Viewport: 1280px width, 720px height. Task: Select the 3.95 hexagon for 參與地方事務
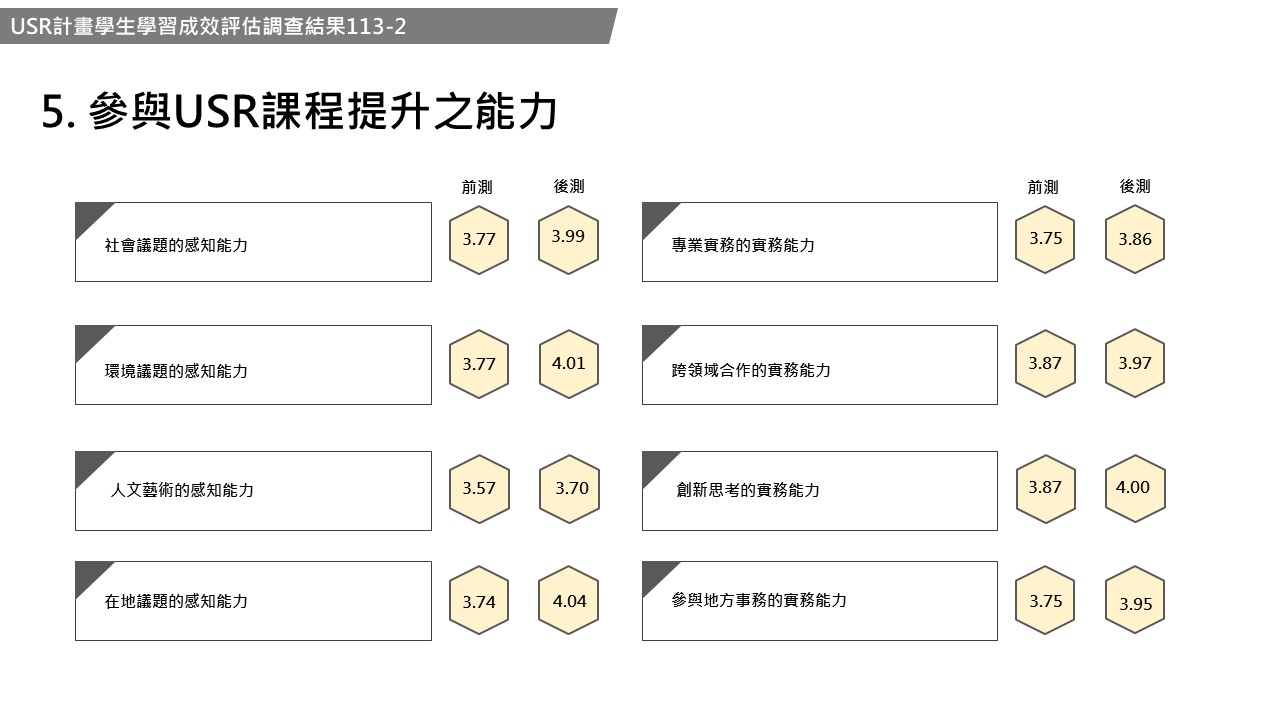point(1135,602)
